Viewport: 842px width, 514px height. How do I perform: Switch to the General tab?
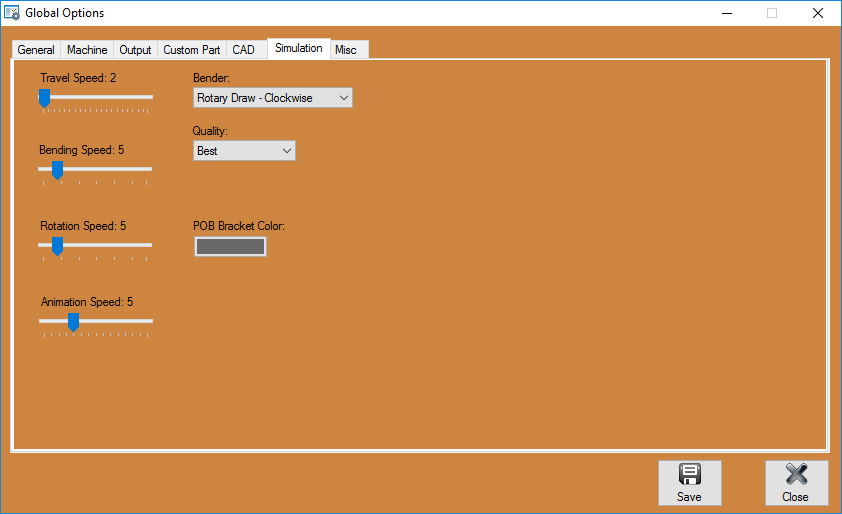pyautogui.click(x=36, y=50)
